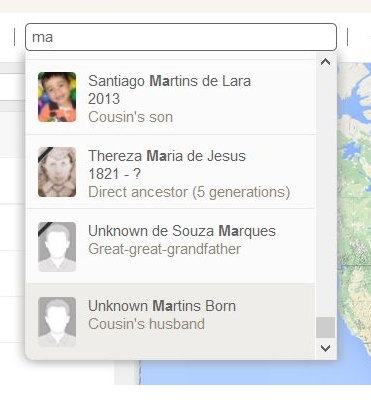Image resolution: width=371 pixels, height=406 pixels.
Task: Click the "Cousin's son" relationship text
Action: (131, 117)
